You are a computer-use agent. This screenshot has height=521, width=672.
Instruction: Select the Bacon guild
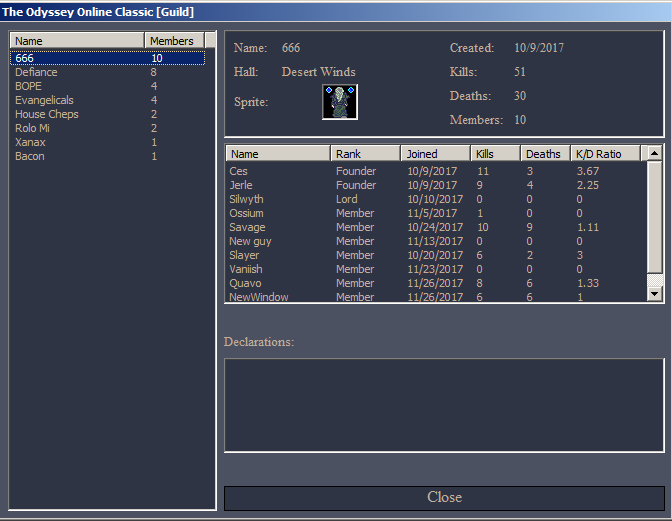click(30, 157)
